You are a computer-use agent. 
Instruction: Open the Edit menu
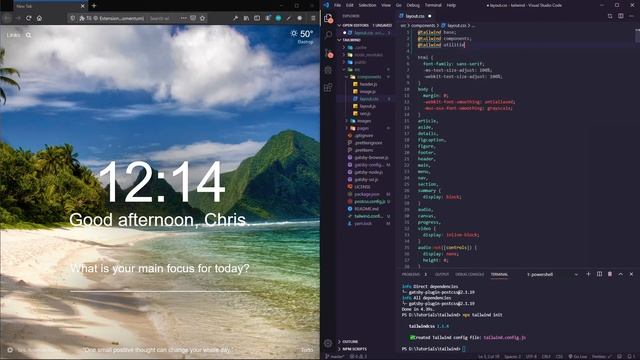349,5
